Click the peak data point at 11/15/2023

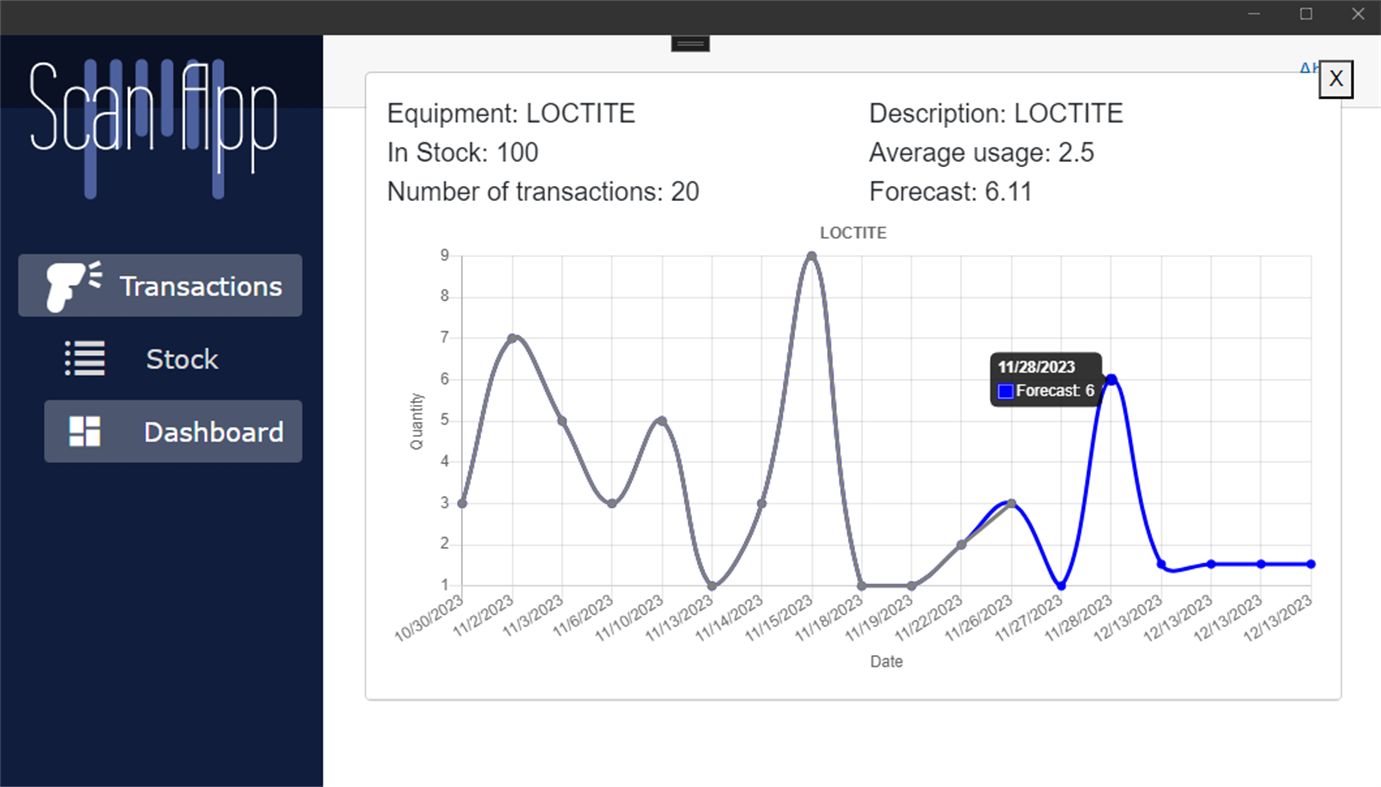click(x=810, y=256)
